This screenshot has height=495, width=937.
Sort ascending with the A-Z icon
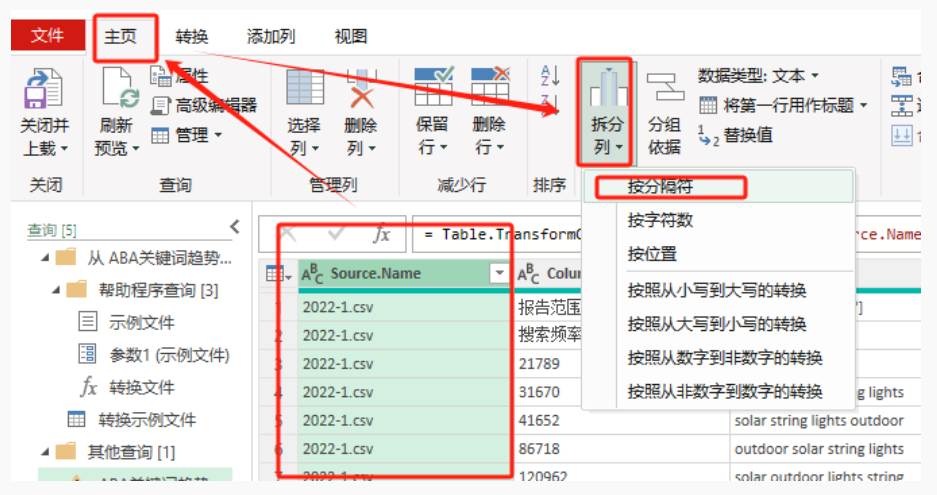point(550,76)
